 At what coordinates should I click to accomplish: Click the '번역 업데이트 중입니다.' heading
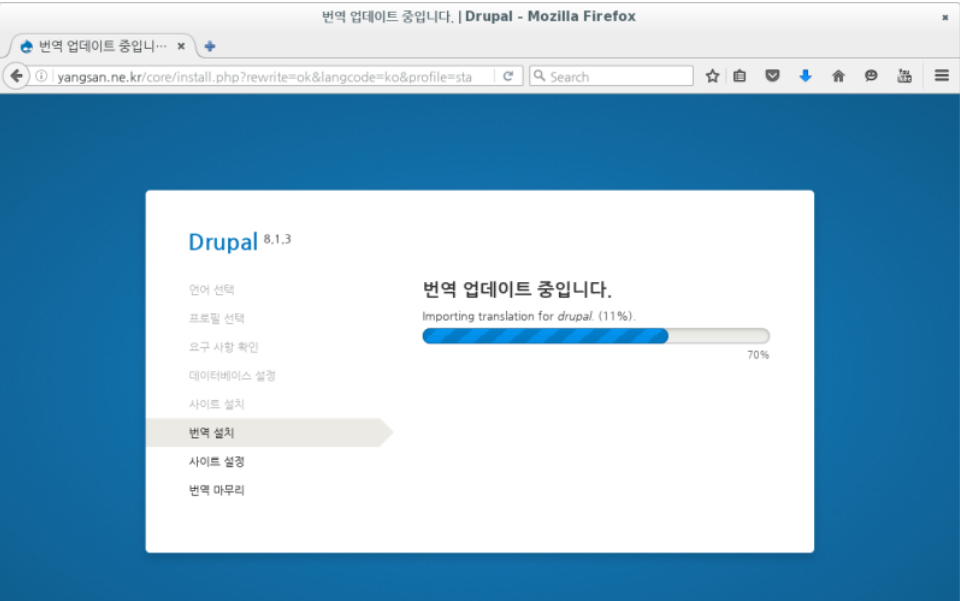[x=517, y=289]
